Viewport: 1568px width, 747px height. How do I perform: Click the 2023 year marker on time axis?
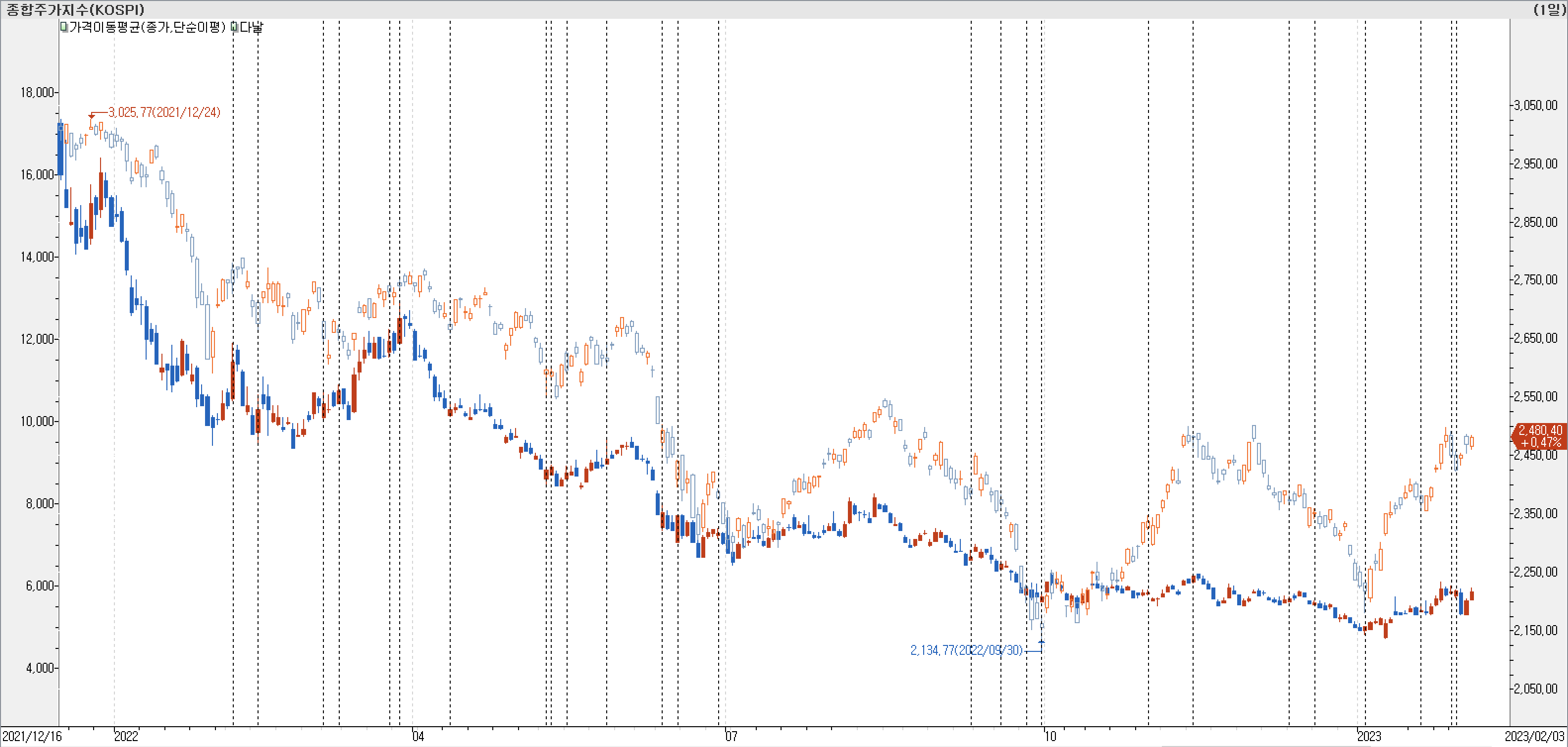1369,736
